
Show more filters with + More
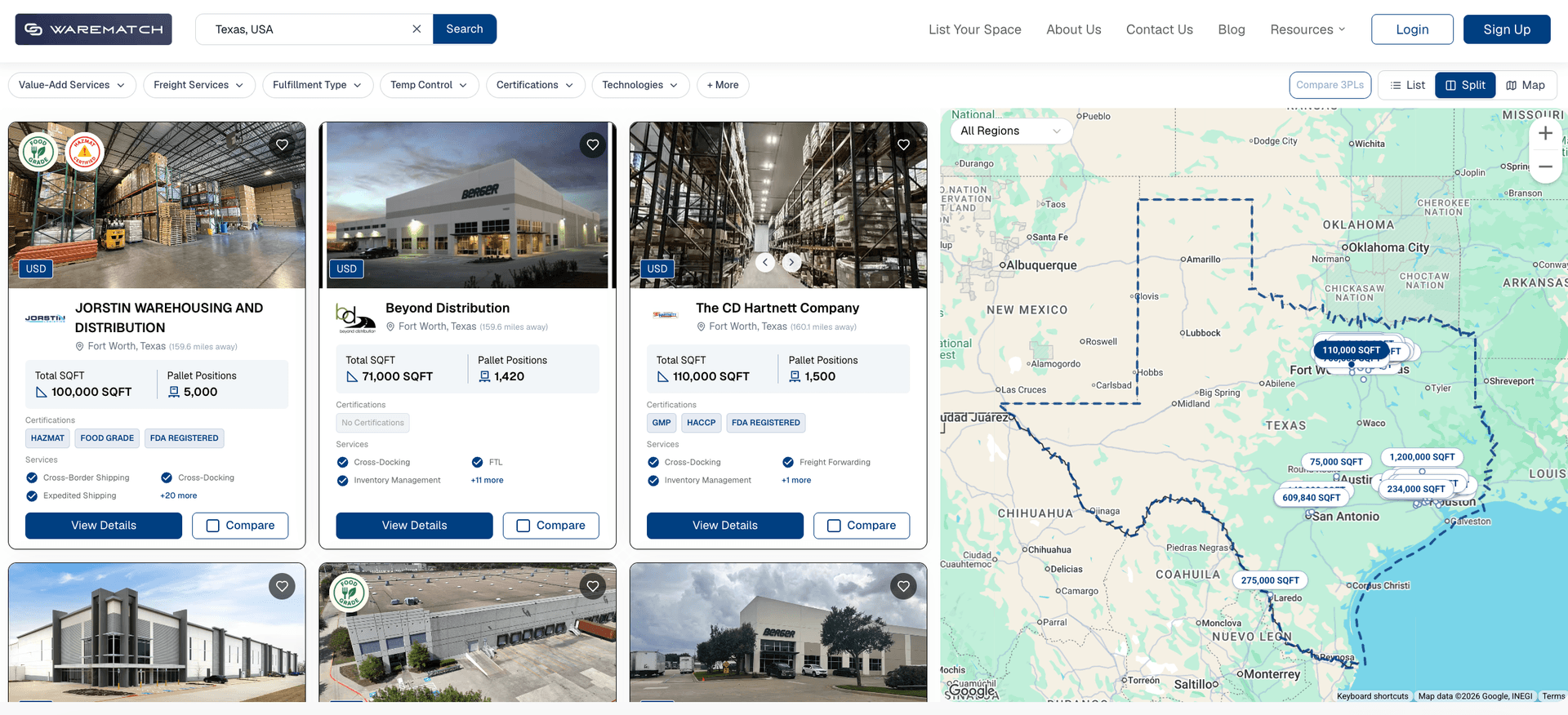[723, 85]
